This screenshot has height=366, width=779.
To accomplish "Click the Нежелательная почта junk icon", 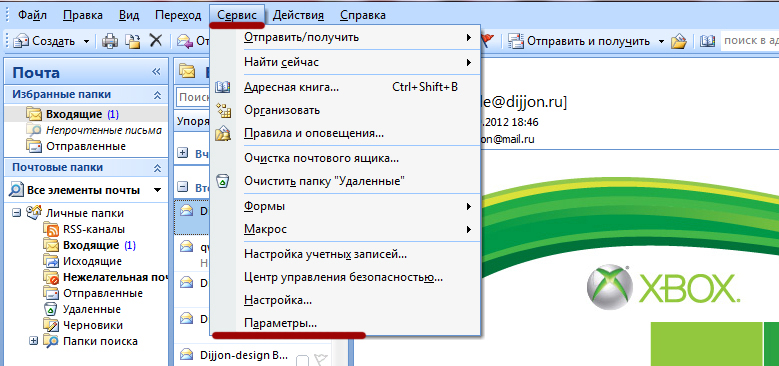I will point(51,277).
